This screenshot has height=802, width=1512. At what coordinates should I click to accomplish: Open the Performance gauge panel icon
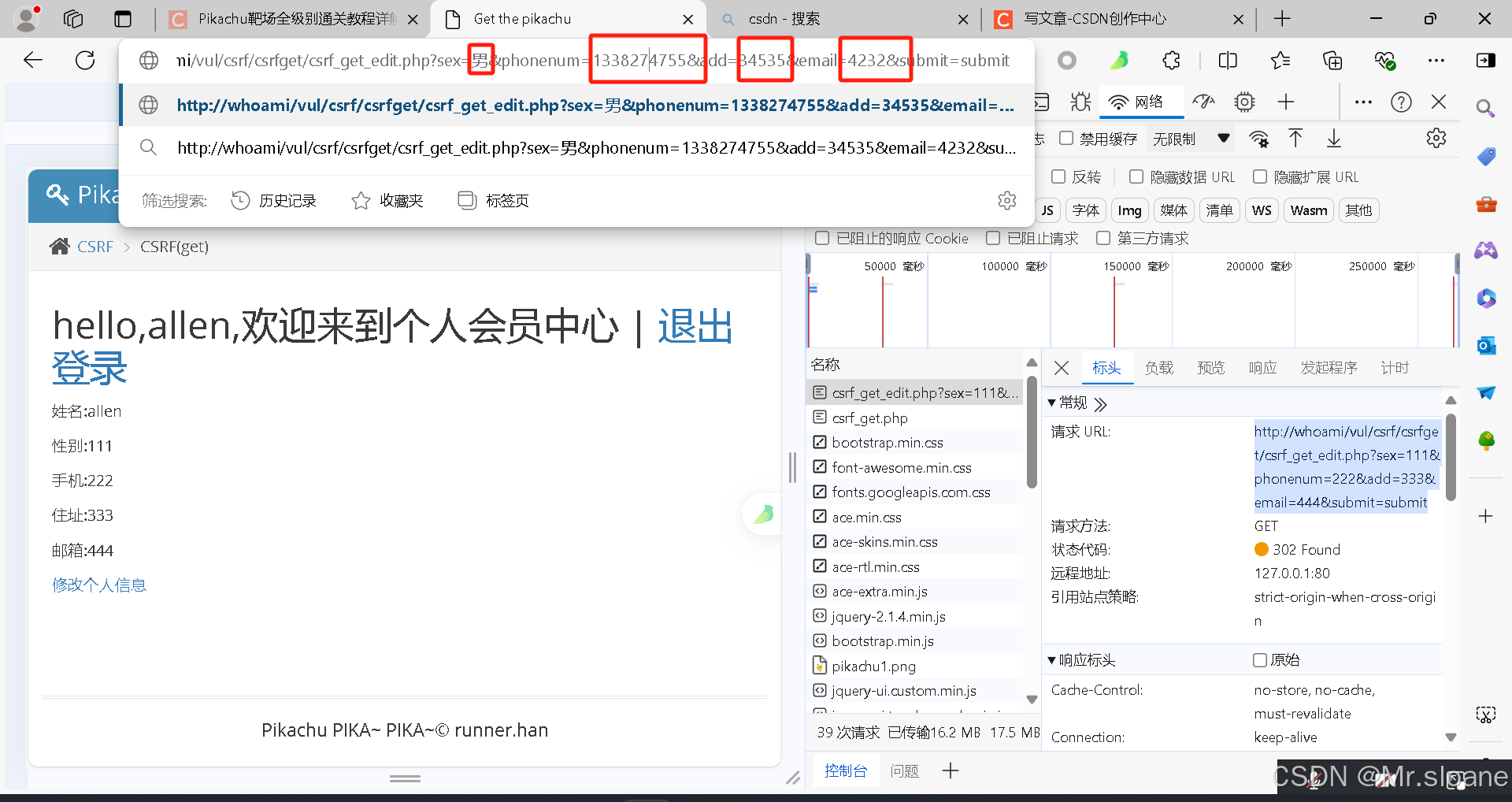1203,102
